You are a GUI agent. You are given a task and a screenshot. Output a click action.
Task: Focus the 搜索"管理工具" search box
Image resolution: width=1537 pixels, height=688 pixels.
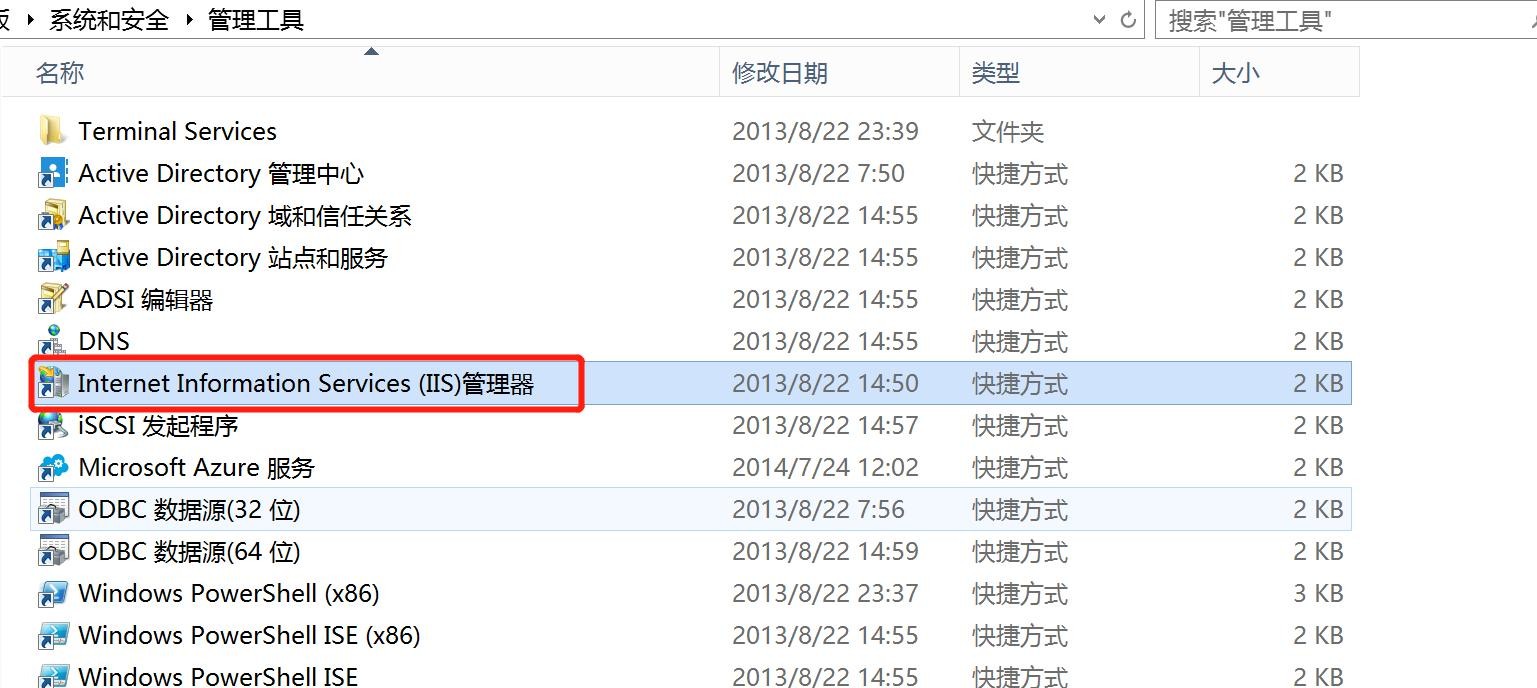tap(1345, 20)
